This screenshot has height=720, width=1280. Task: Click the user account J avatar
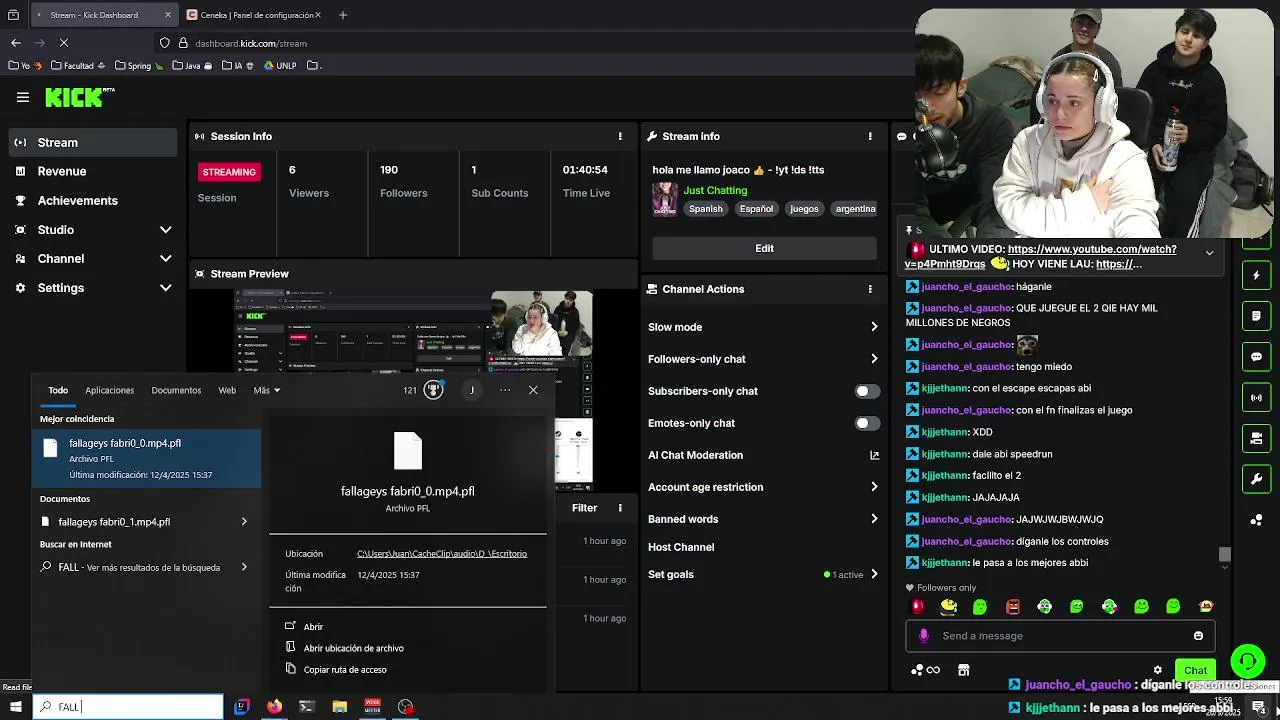coord(472,390)
